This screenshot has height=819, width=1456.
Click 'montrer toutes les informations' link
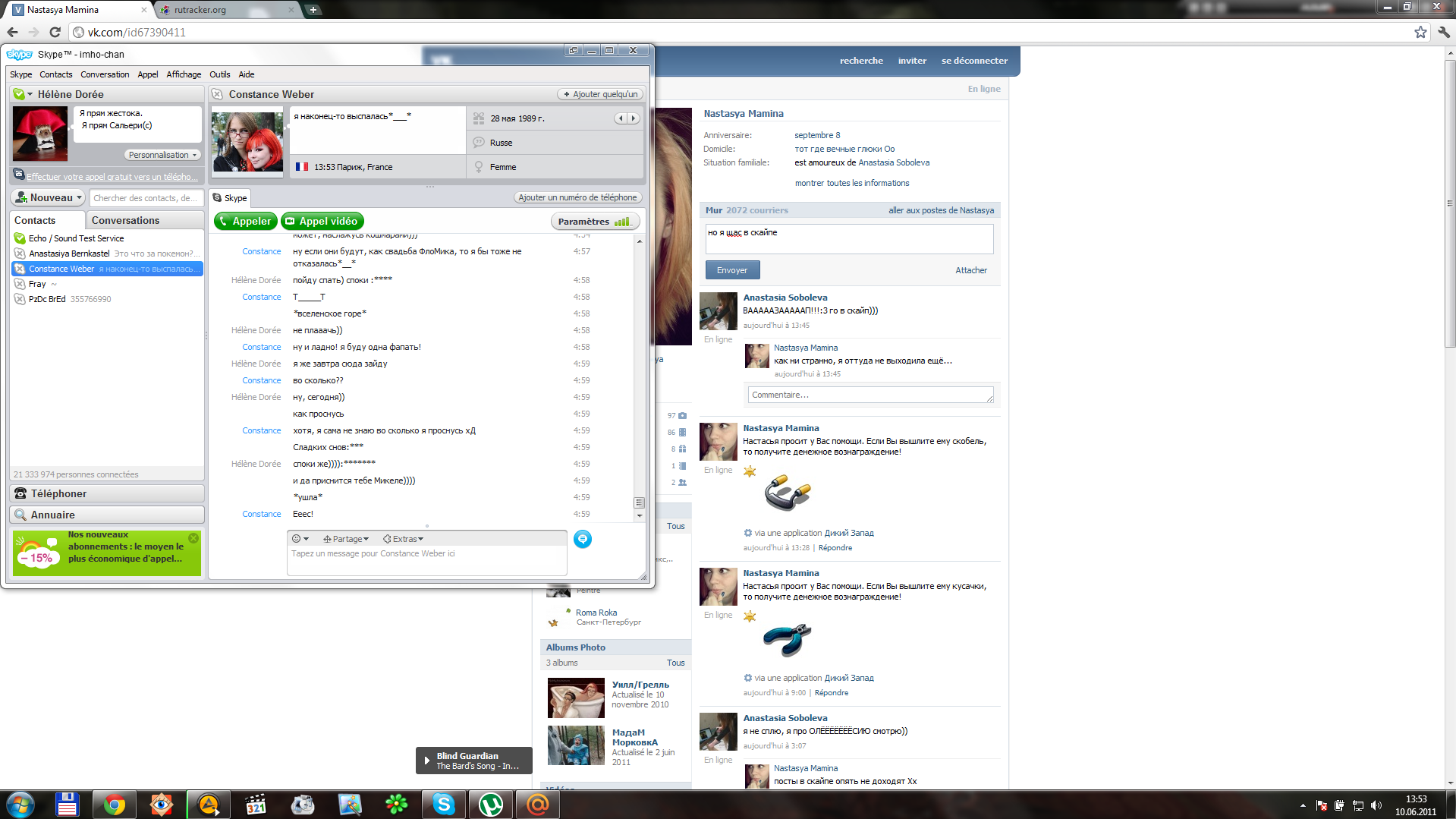852,183
